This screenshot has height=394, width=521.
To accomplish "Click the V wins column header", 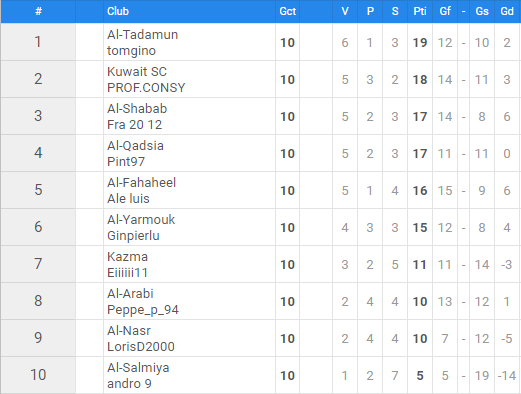I will (x=345, y=11).
